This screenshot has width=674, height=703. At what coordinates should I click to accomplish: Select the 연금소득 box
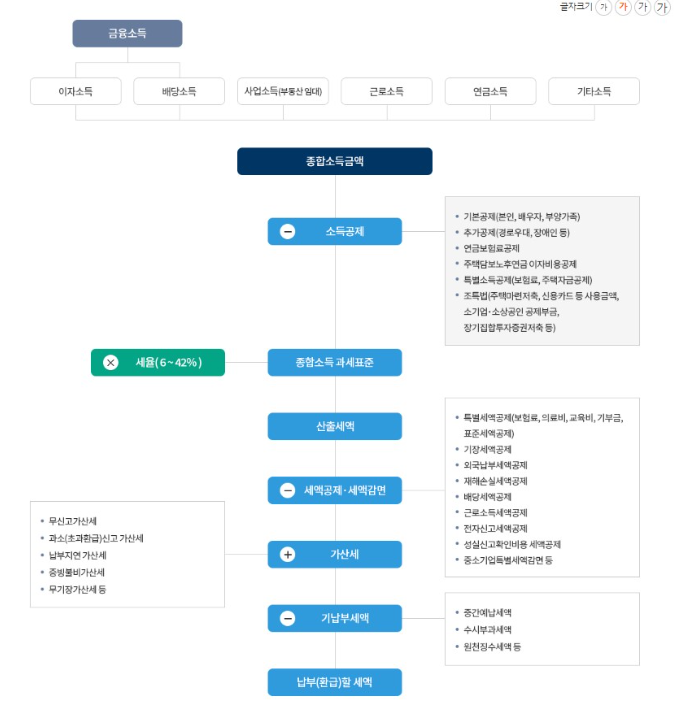(491, 91)
